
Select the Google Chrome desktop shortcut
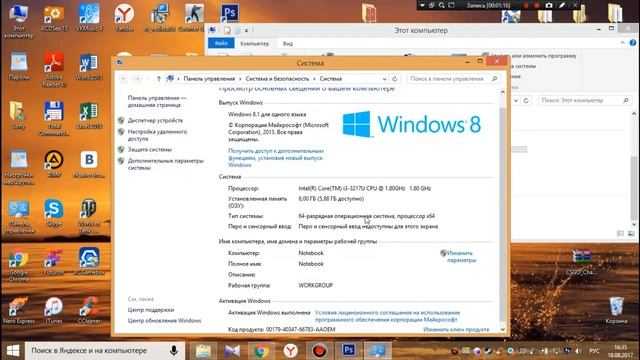tap(18, 265)
